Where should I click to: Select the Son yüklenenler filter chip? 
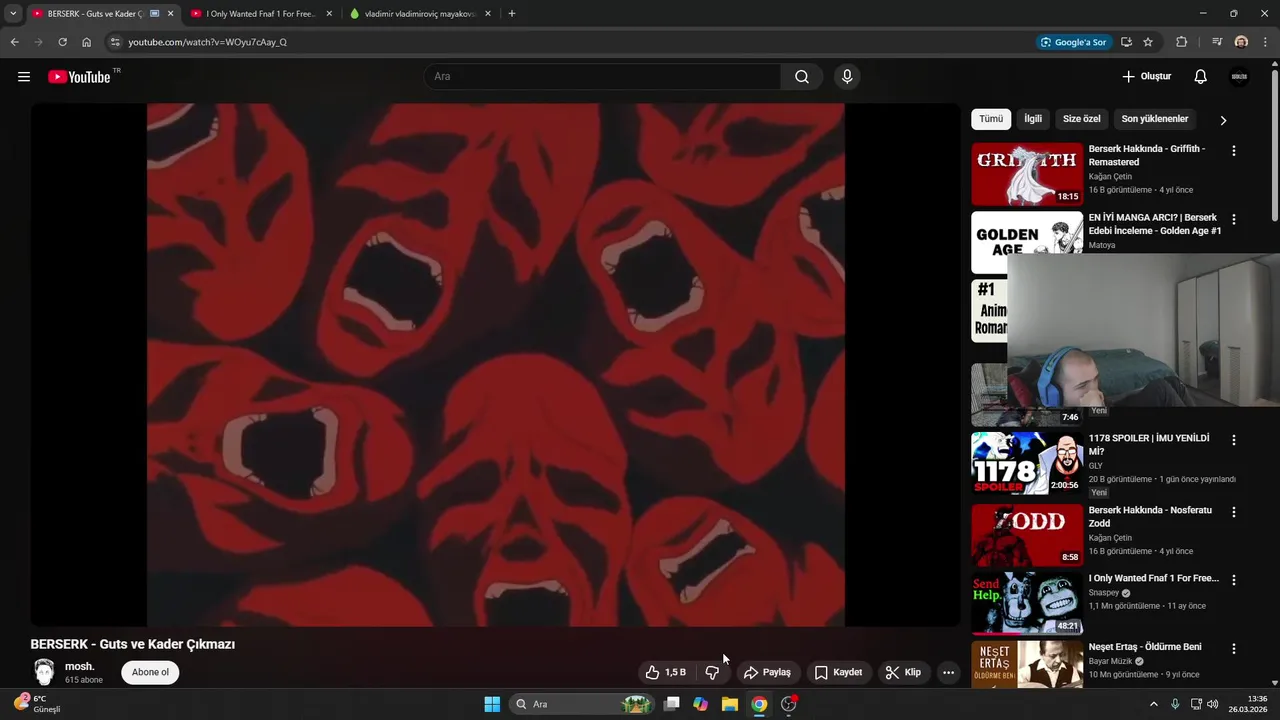tap(1155, 119)
